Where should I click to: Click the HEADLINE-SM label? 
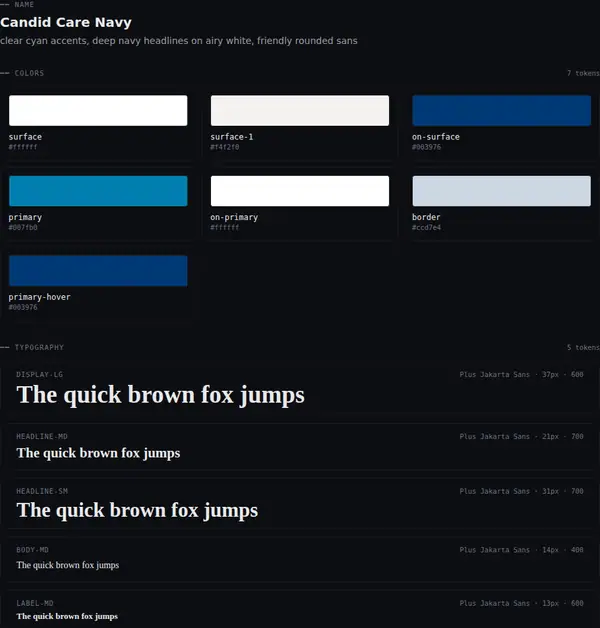click(42, 491)
